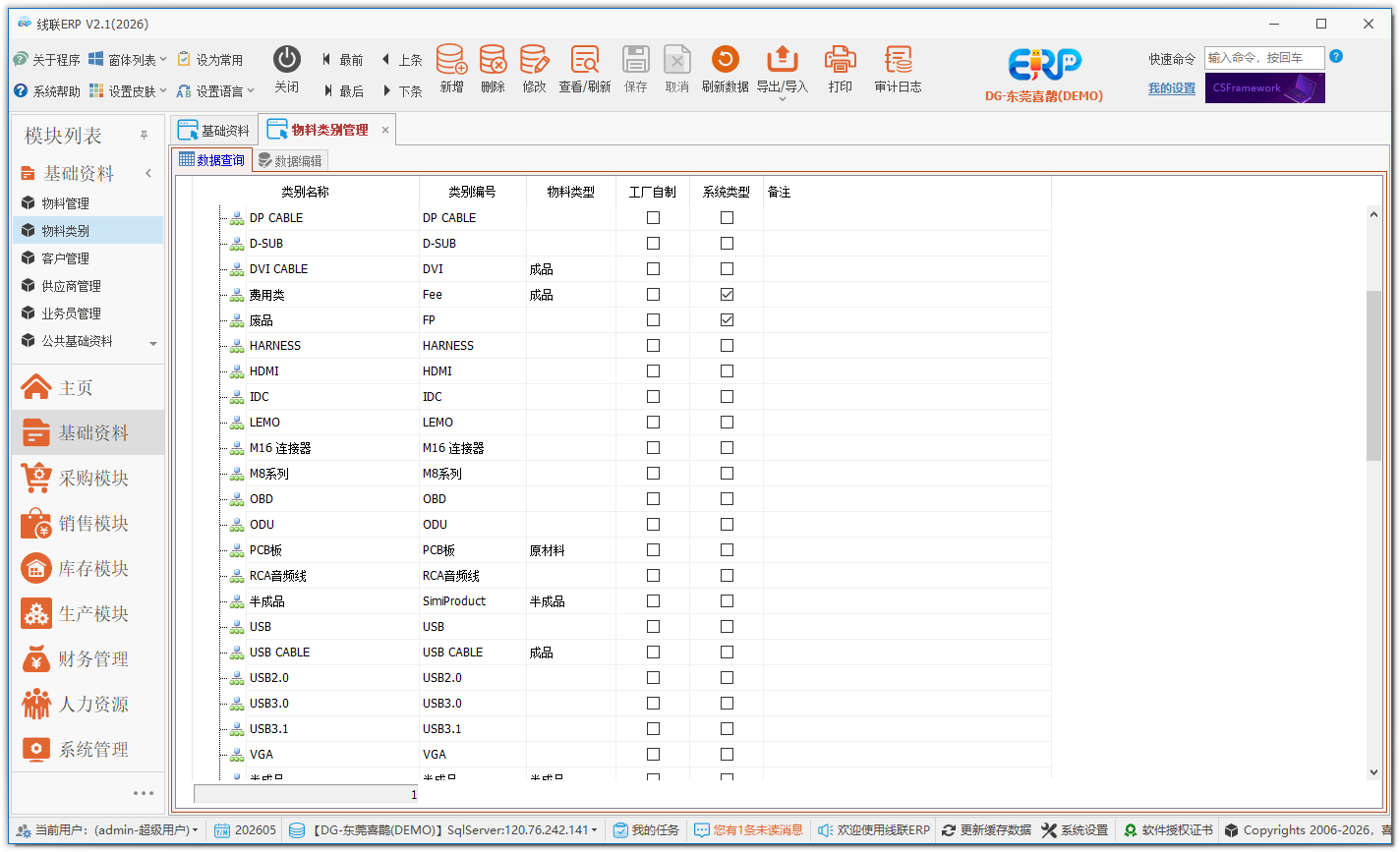Open SqlServer connection dropdown in status bar
The height and width of the screenshot is (852, 1400).
coord(443,830)
